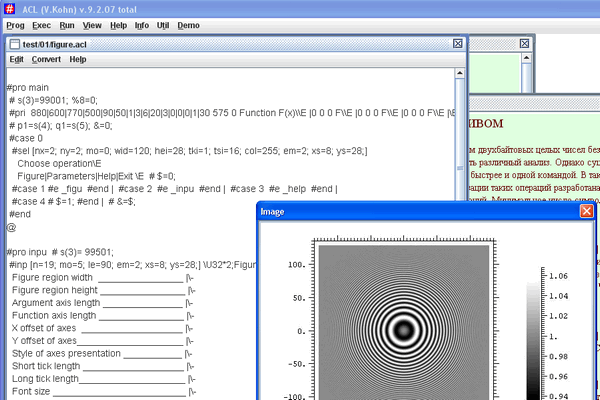Open the Run menu
The image size is (600, 400).
pyautogui.click(x=67, y=25)
